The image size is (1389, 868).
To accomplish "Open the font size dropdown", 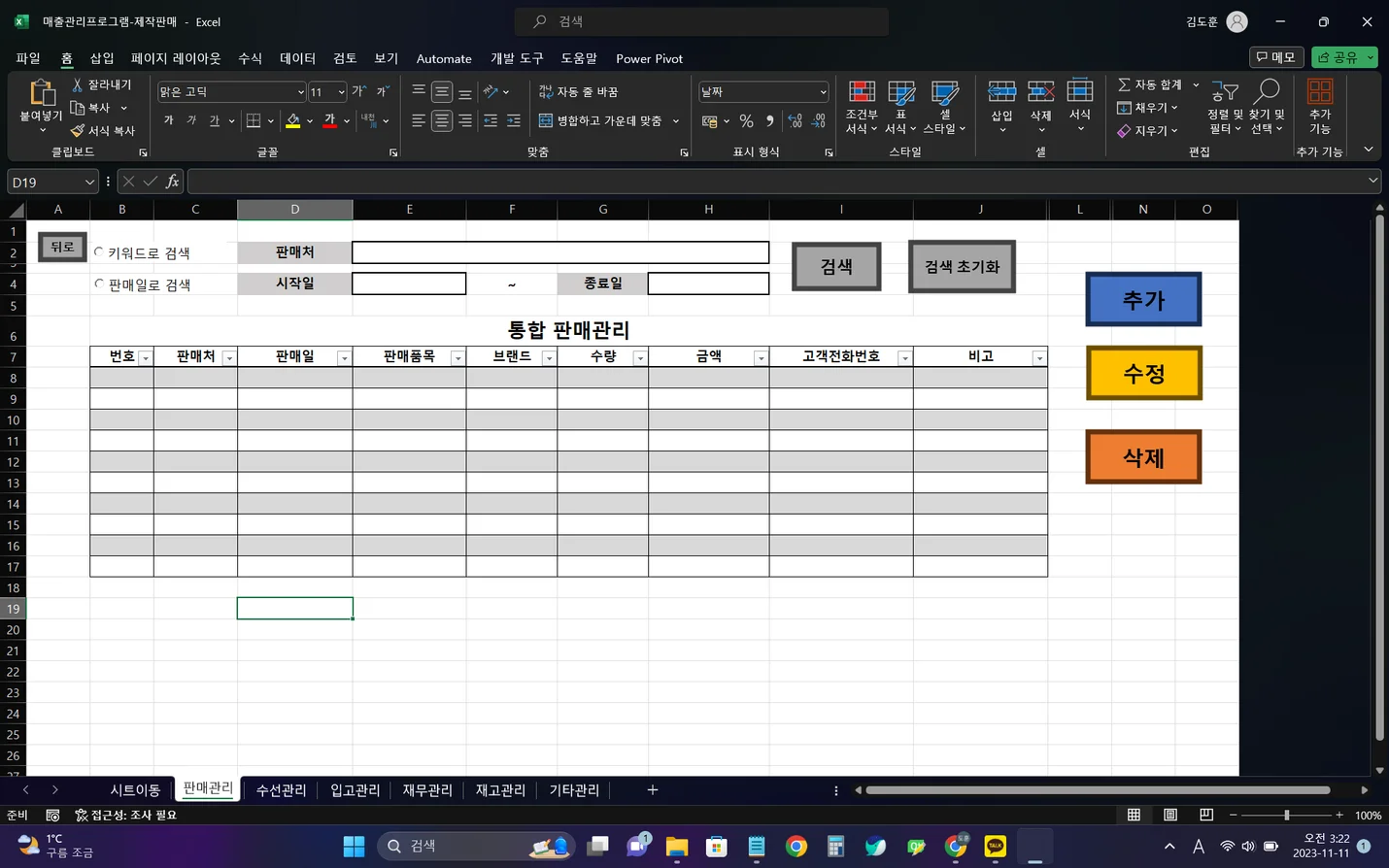I will click(x=341, y=92).
